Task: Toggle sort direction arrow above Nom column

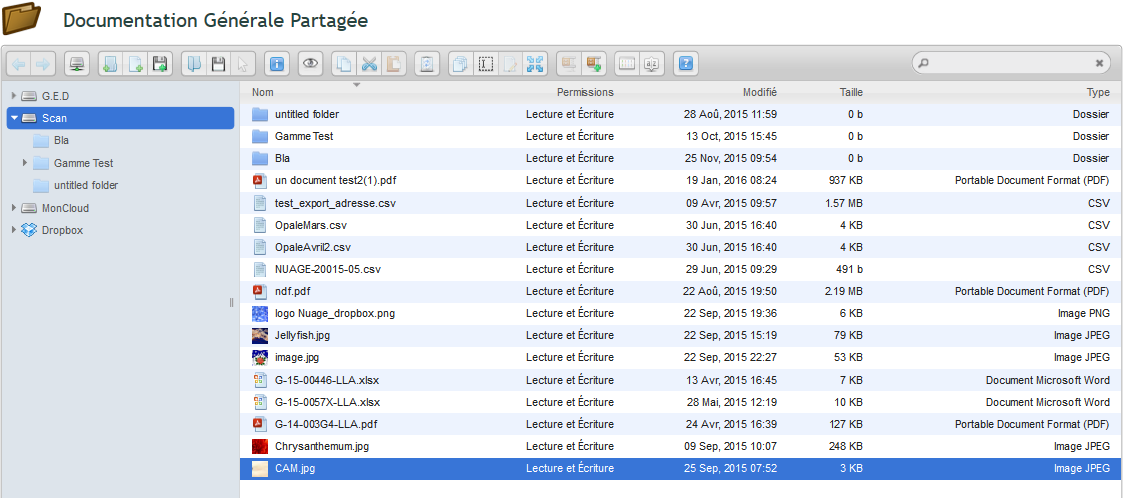Action: [355, 84]
